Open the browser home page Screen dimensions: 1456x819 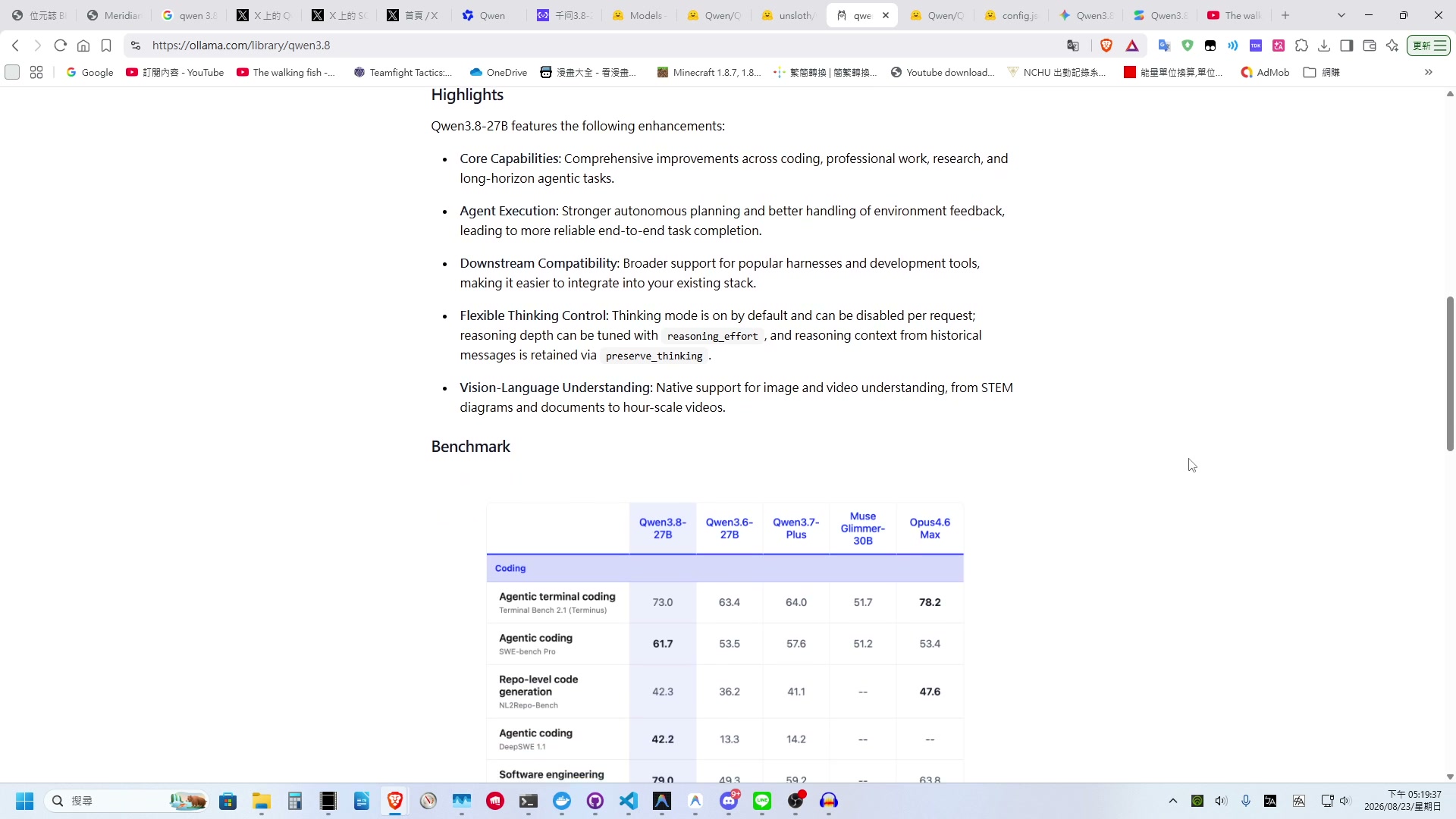tap(83, 45)
